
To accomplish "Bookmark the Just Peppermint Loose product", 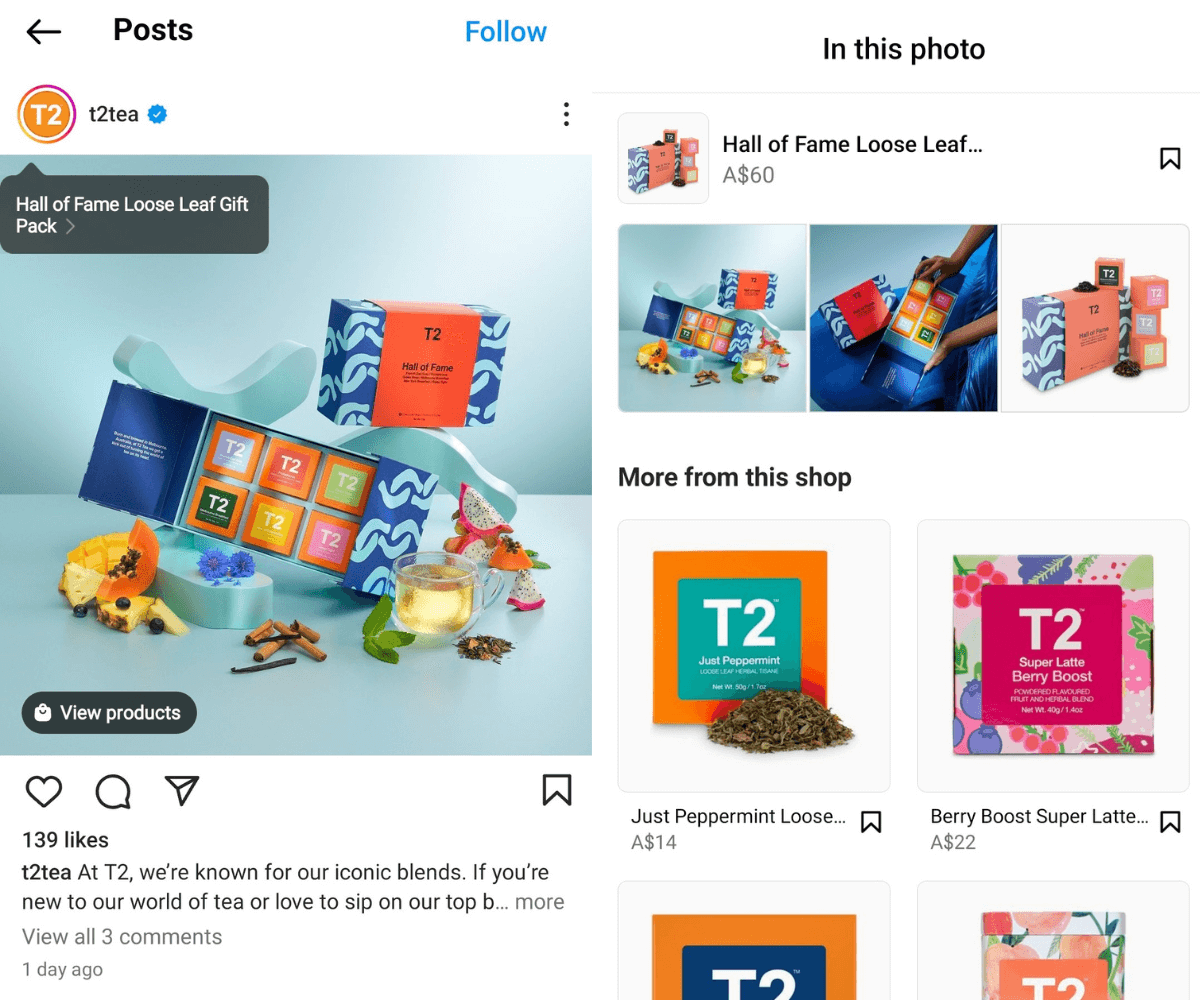I will pyautogui.click(x=871, y=822).
